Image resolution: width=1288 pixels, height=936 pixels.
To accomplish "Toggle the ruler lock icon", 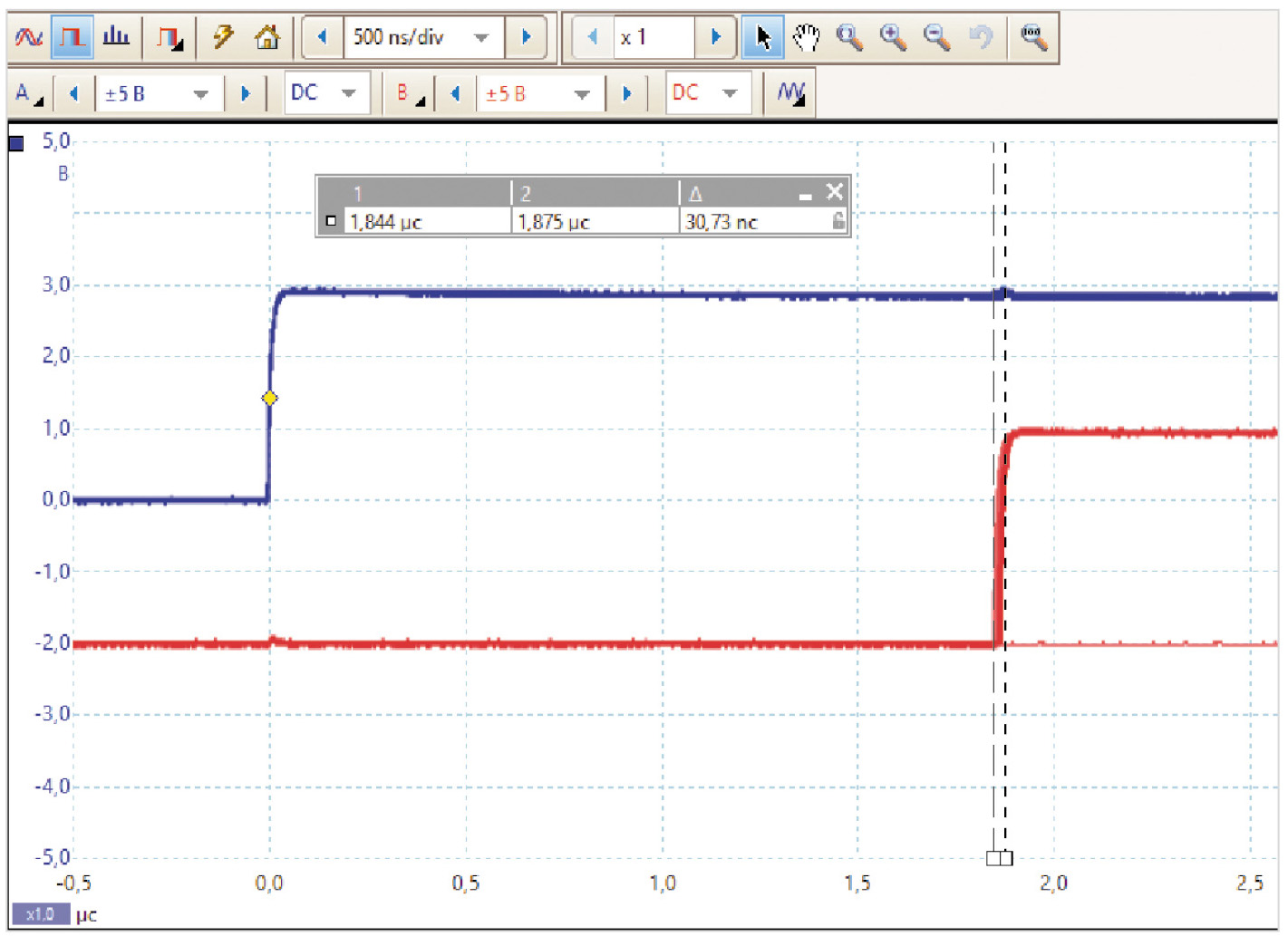I will click(838, 221).
